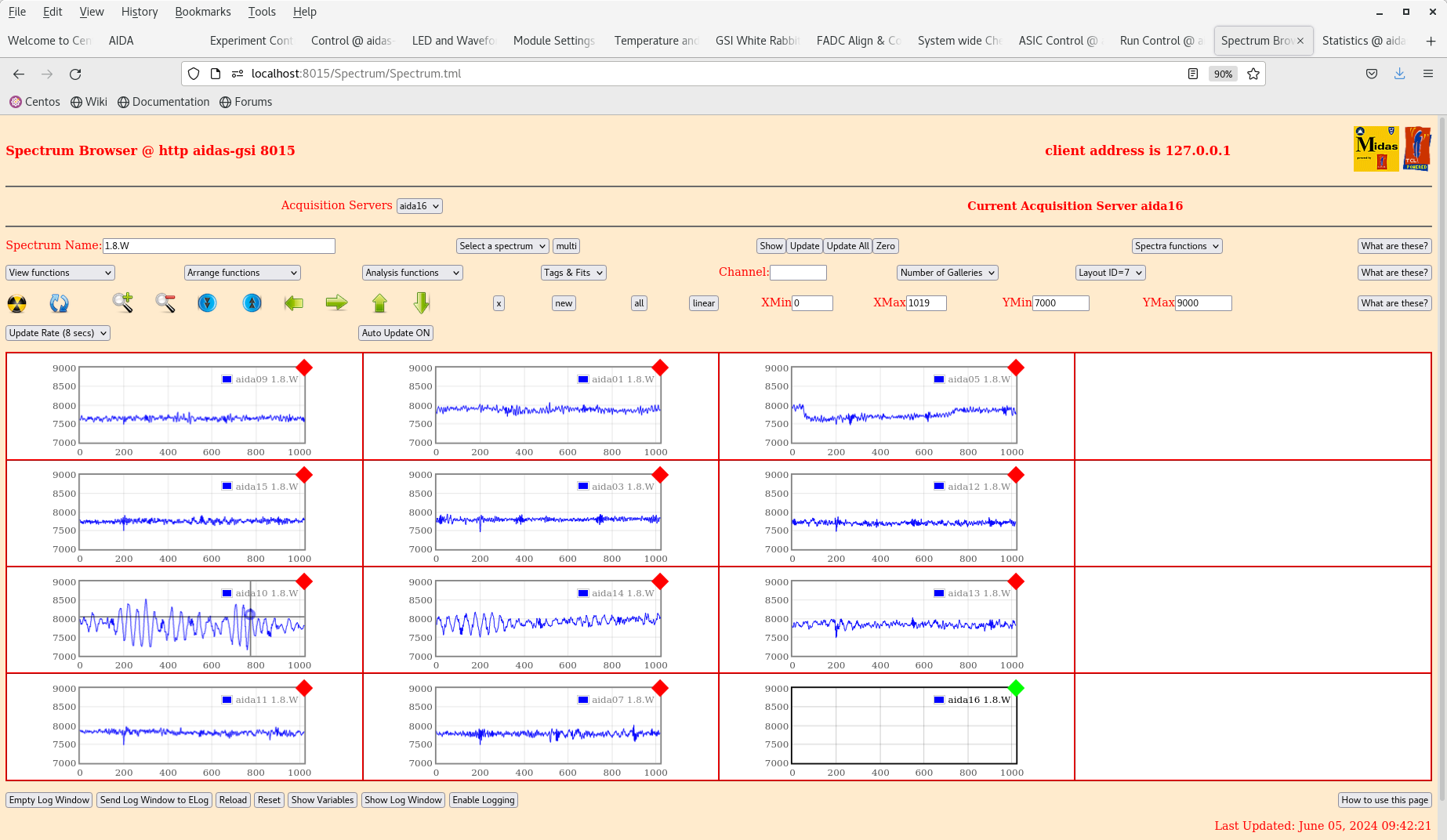The image size is (1447, 840).
Task: Click the blue refresh arrows icon
Action: [x=59, y=303]
